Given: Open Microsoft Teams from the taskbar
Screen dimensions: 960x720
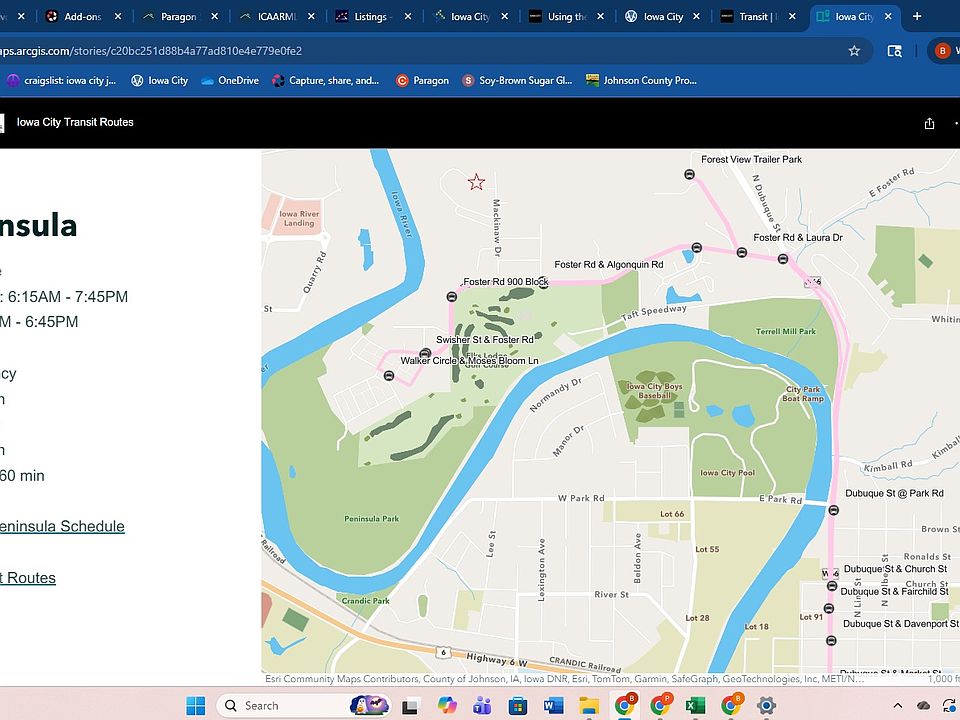Looking at the screenshot, I should point(481,705).
